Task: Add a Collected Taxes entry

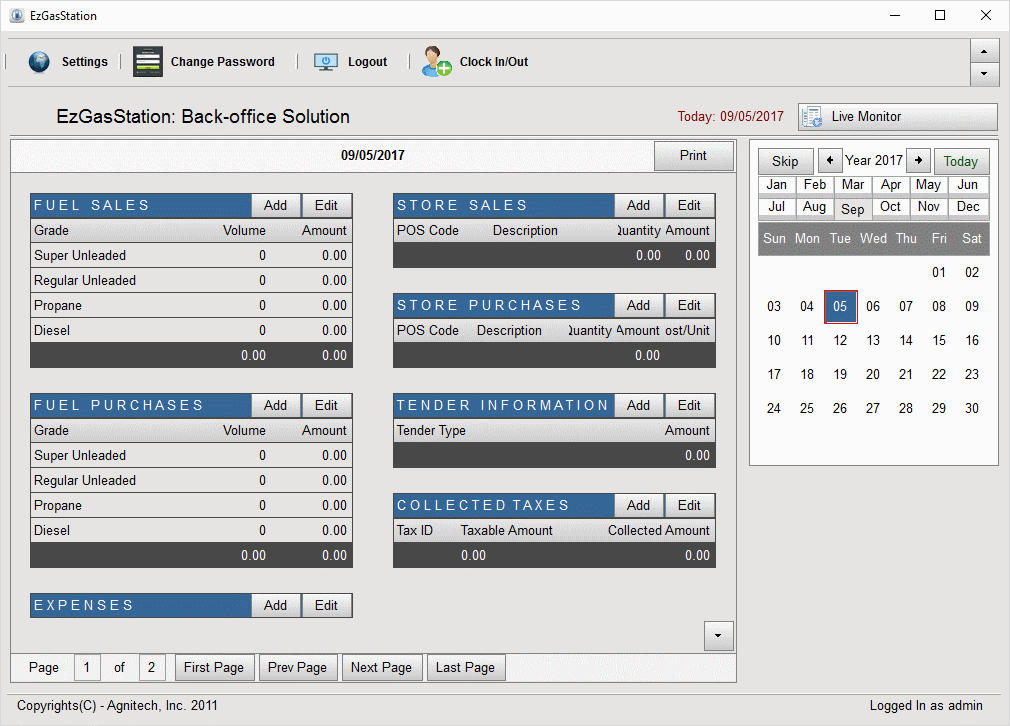Action: 638,506
